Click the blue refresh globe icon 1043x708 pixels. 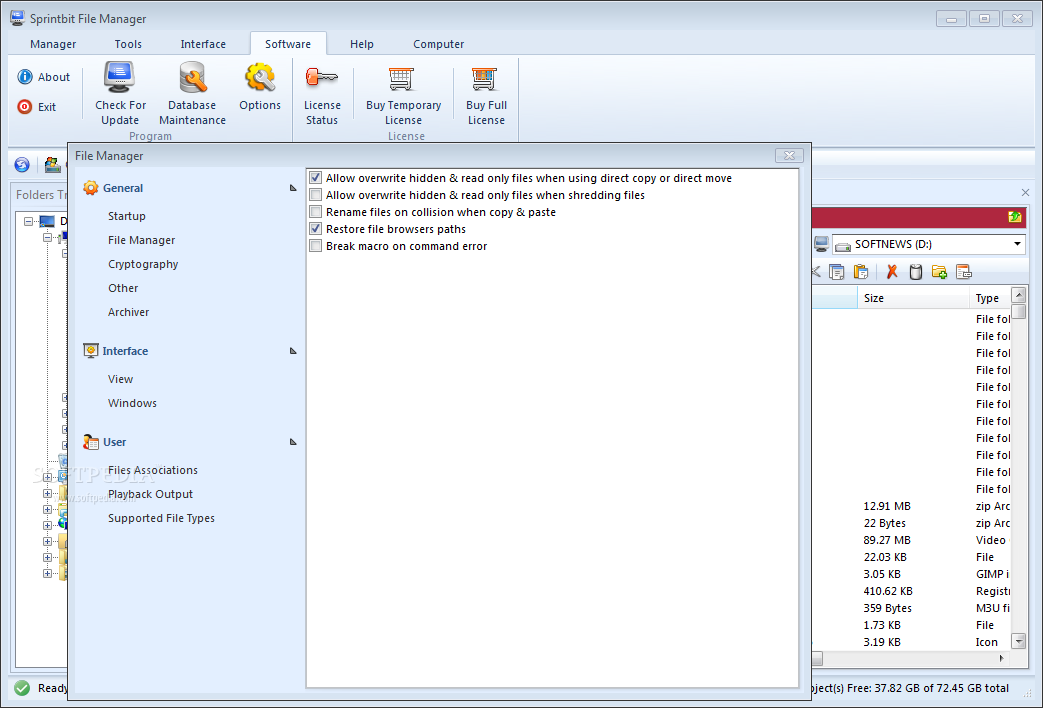click(22, 164)
